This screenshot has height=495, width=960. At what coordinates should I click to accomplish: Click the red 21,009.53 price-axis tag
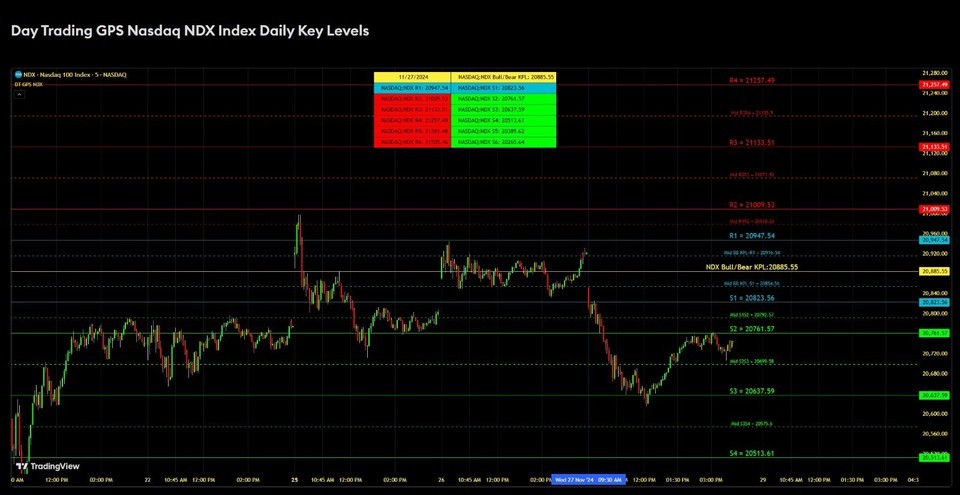934,210
